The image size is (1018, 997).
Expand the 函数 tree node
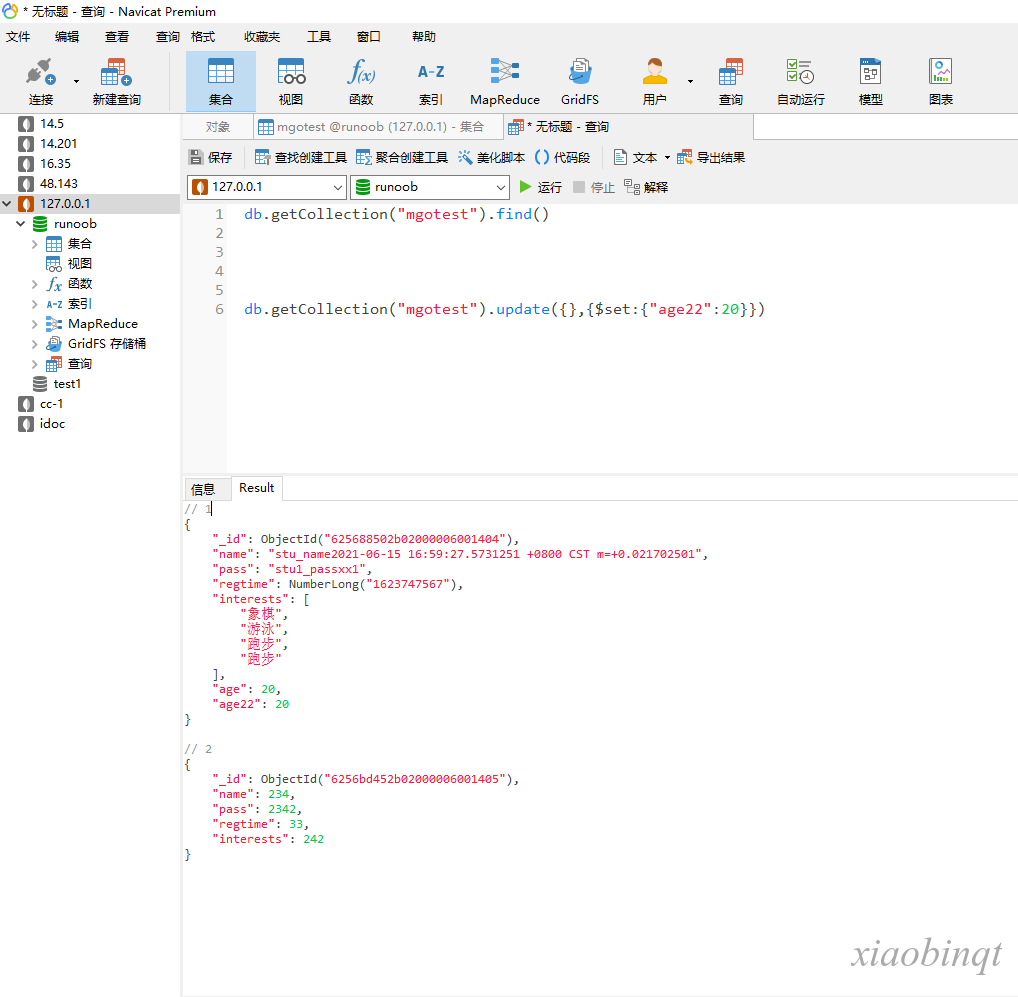[x=34, y=284]
